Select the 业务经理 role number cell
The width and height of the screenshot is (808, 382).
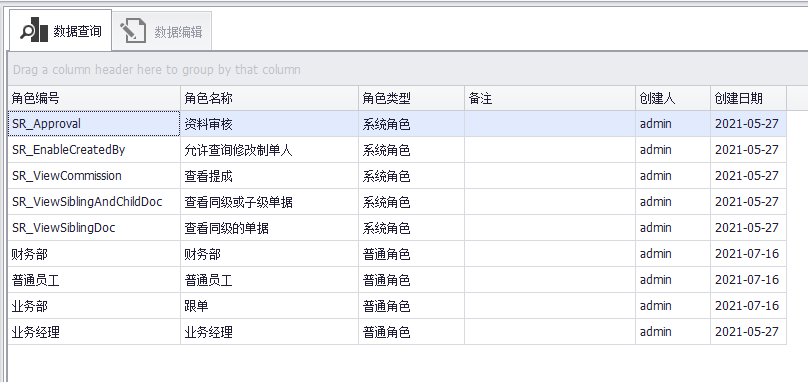point(94,331)
